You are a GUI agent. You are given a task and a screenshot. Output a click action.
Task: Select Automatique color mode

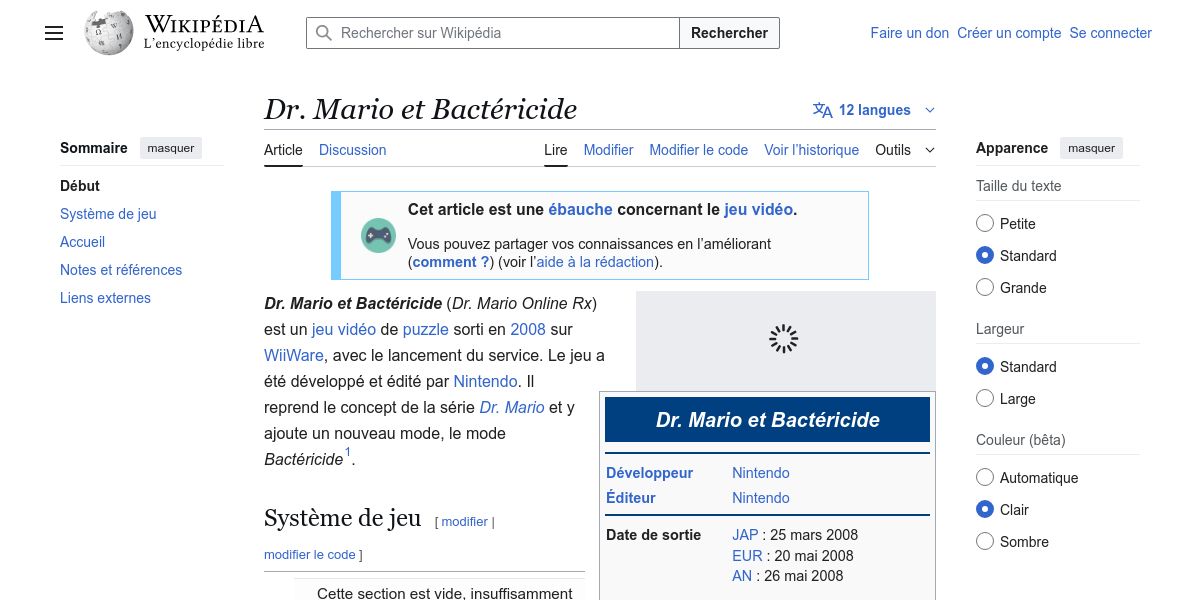click(985, 478)
